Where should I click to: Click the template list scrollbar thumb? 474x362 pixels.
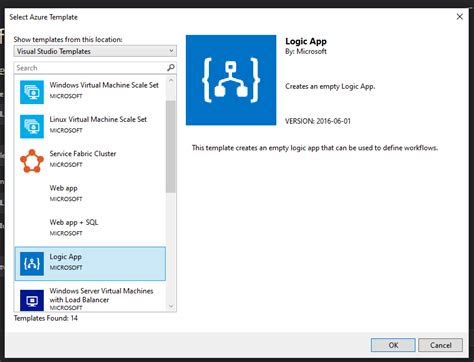(x=171, y=147)
